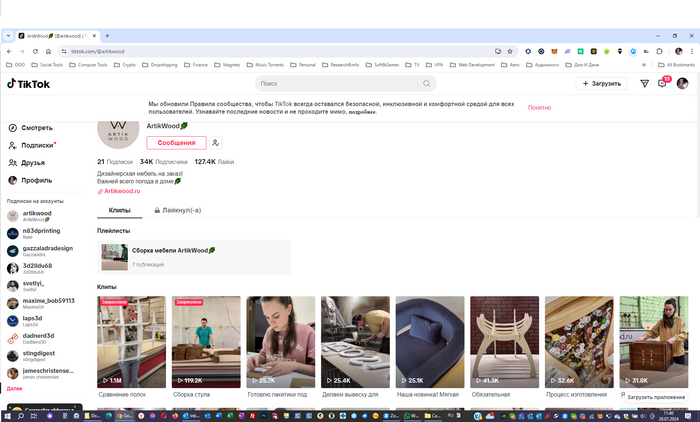The height and width of the screenshot is (422, 700).
Task: Click the browser home icon
Action: coord(48,51)
